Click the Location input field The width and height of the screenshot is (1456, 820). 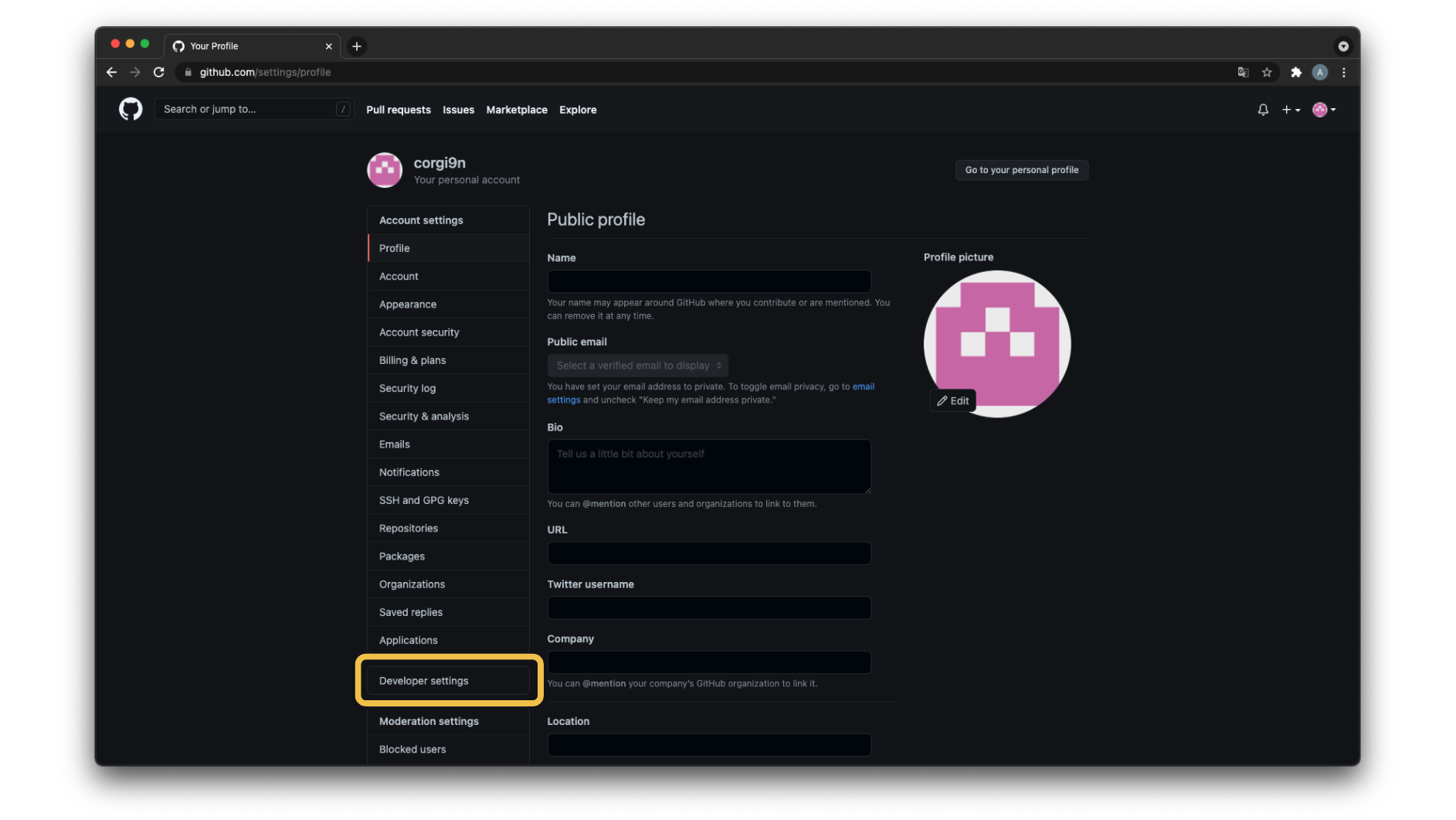[709, 745]
